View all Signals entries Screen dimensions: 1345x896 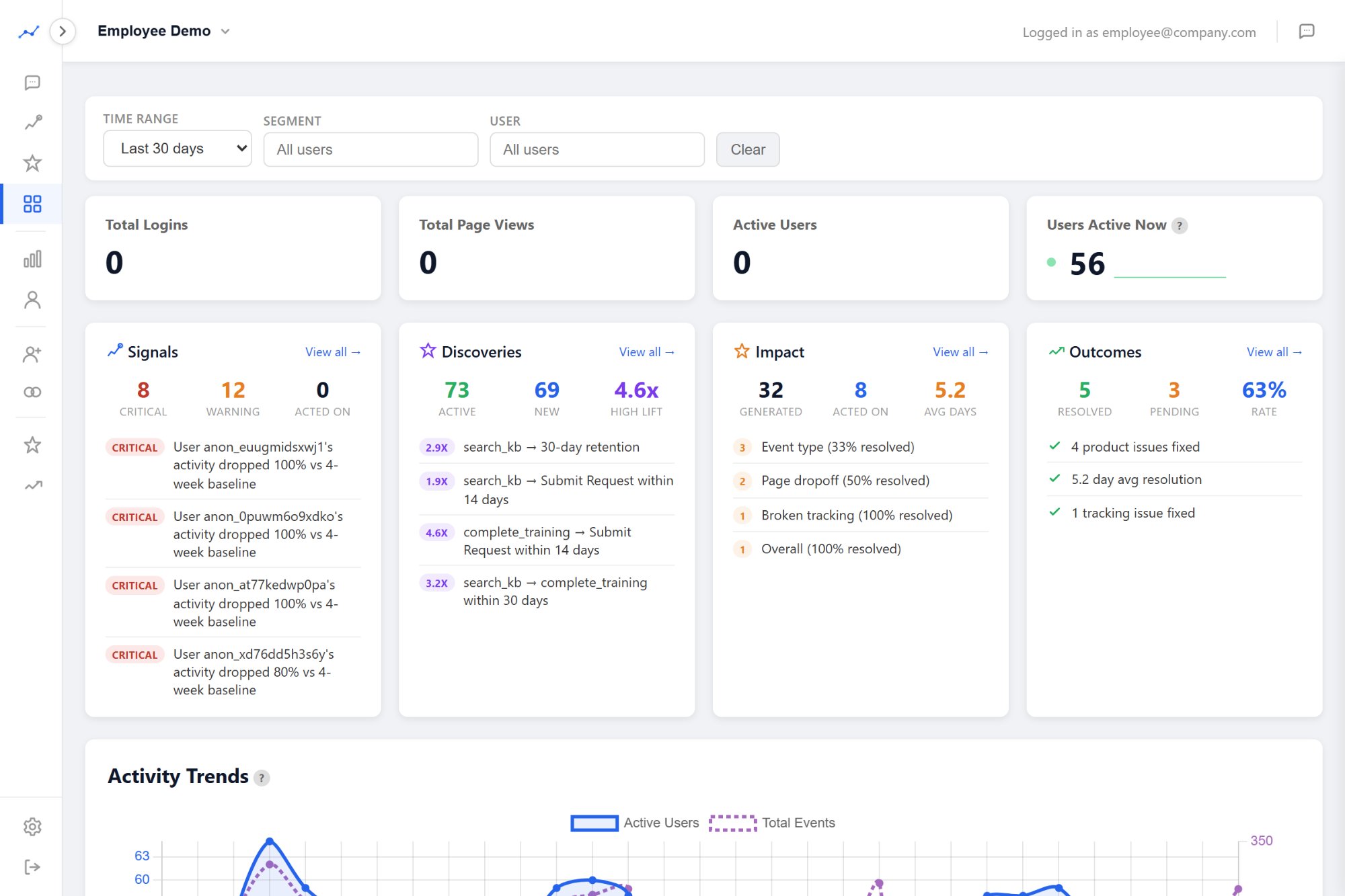click(333, 352)
